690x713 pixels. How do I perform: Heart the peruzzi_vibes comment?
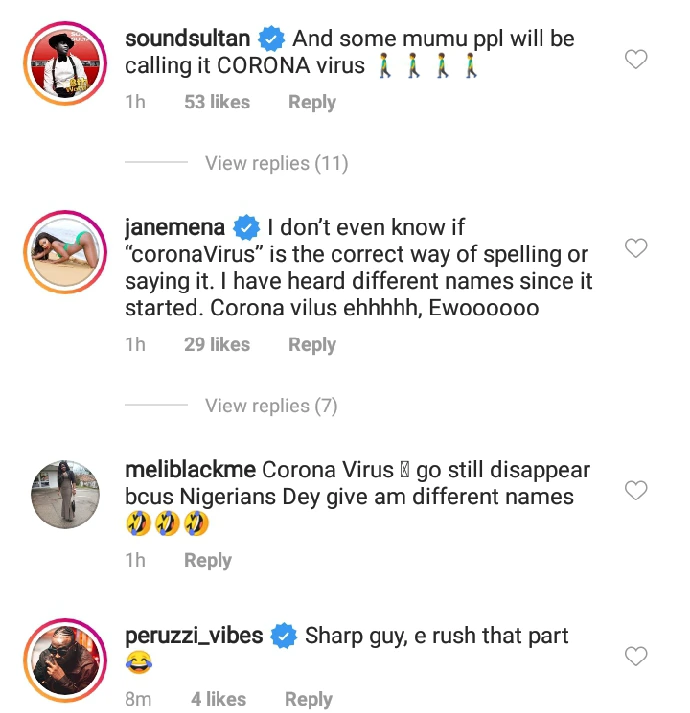(x=636, y=656)
